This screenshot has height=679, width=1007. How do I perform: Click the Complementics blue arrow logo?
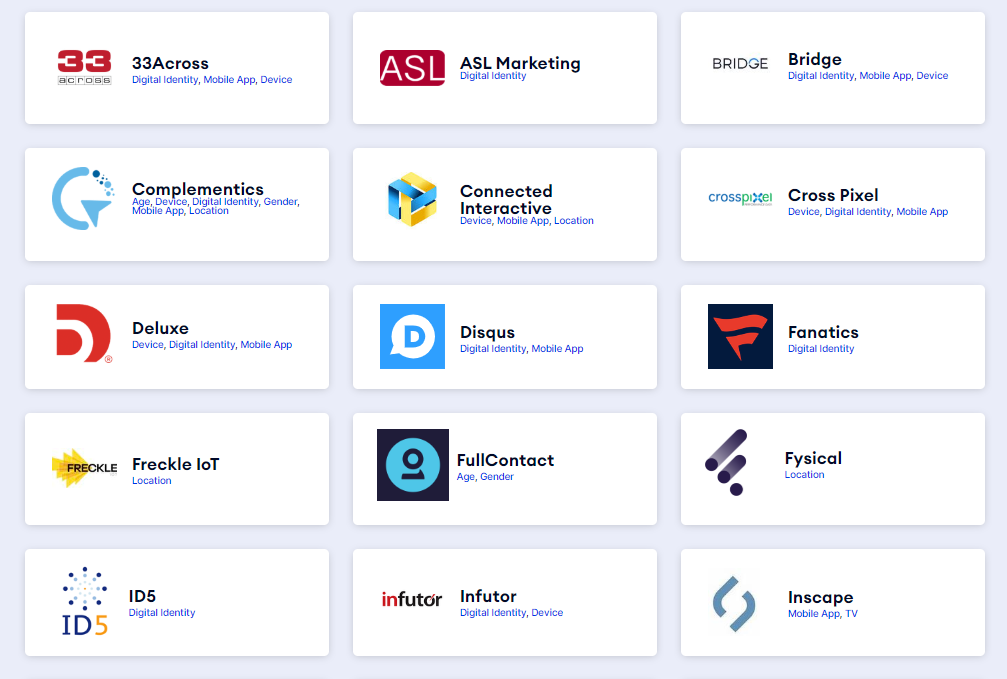click(x=83, y=198)
